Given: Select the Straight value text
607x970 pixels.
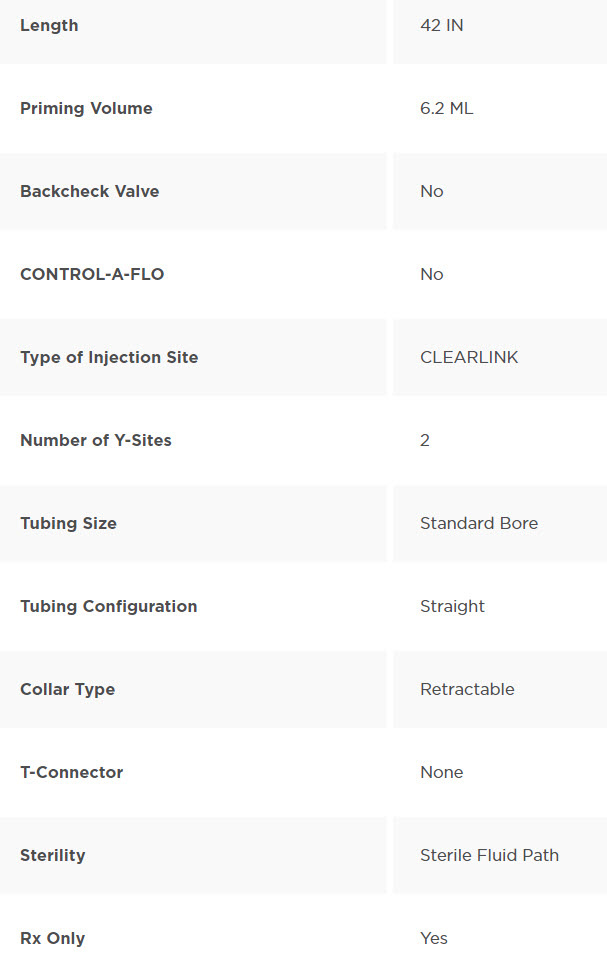Looking at the screenshot, I should click(x=452, y=606).
